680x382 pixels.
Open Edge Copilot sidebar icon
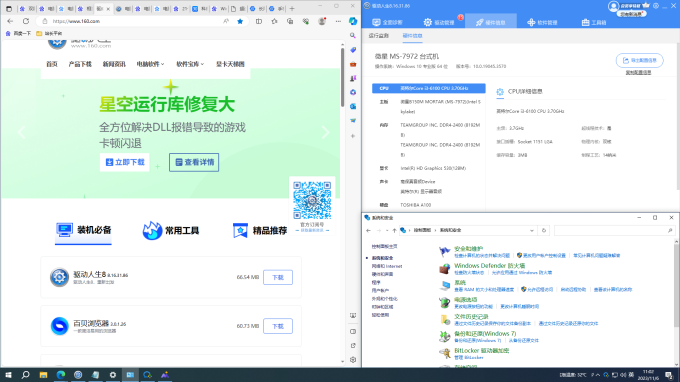tap(353, 21)
